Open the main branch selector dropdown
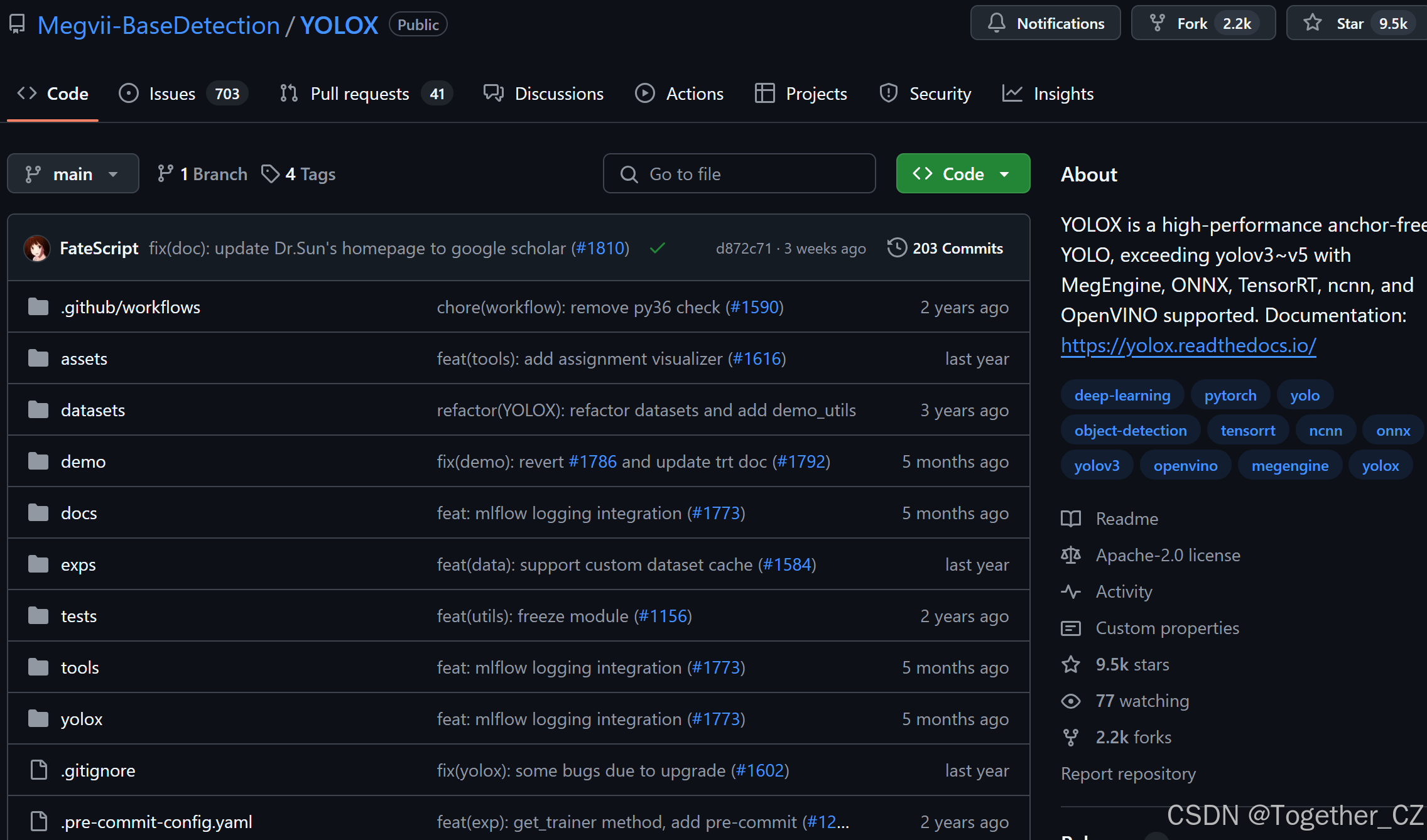Image resolution: width=1427 pixels, height=840 pixels. (73, 174)
